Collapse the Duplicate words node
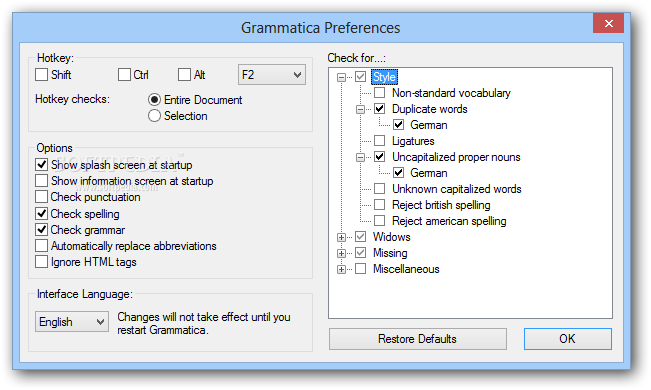The image size is (651, 390). click(x=360, y=110)
